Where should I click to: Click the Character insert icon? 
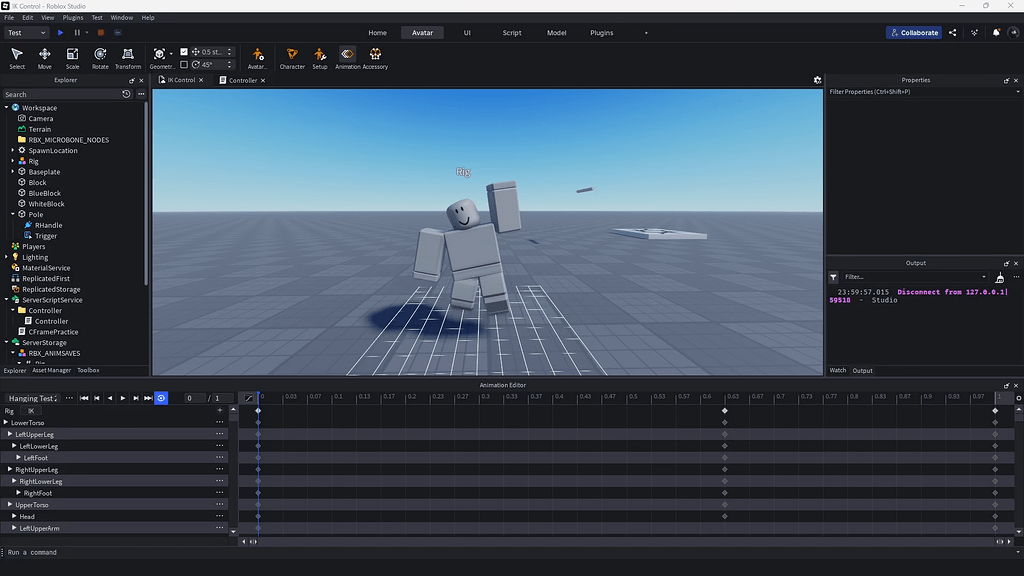coord(291,55)
